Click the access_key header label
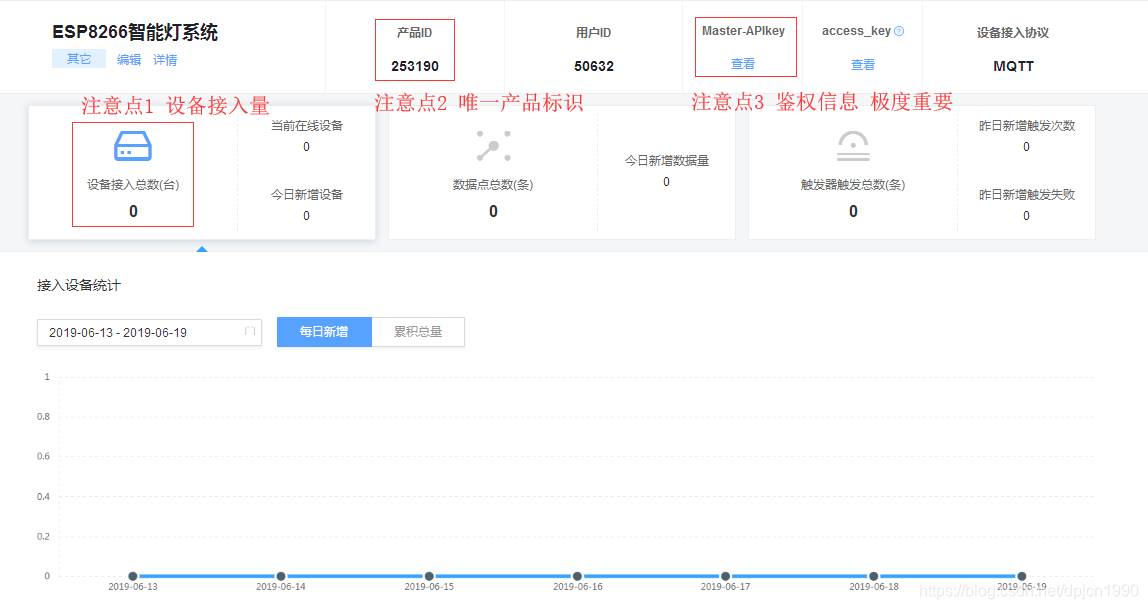Screen dimensions: 1148x609 tap(856, 31)
